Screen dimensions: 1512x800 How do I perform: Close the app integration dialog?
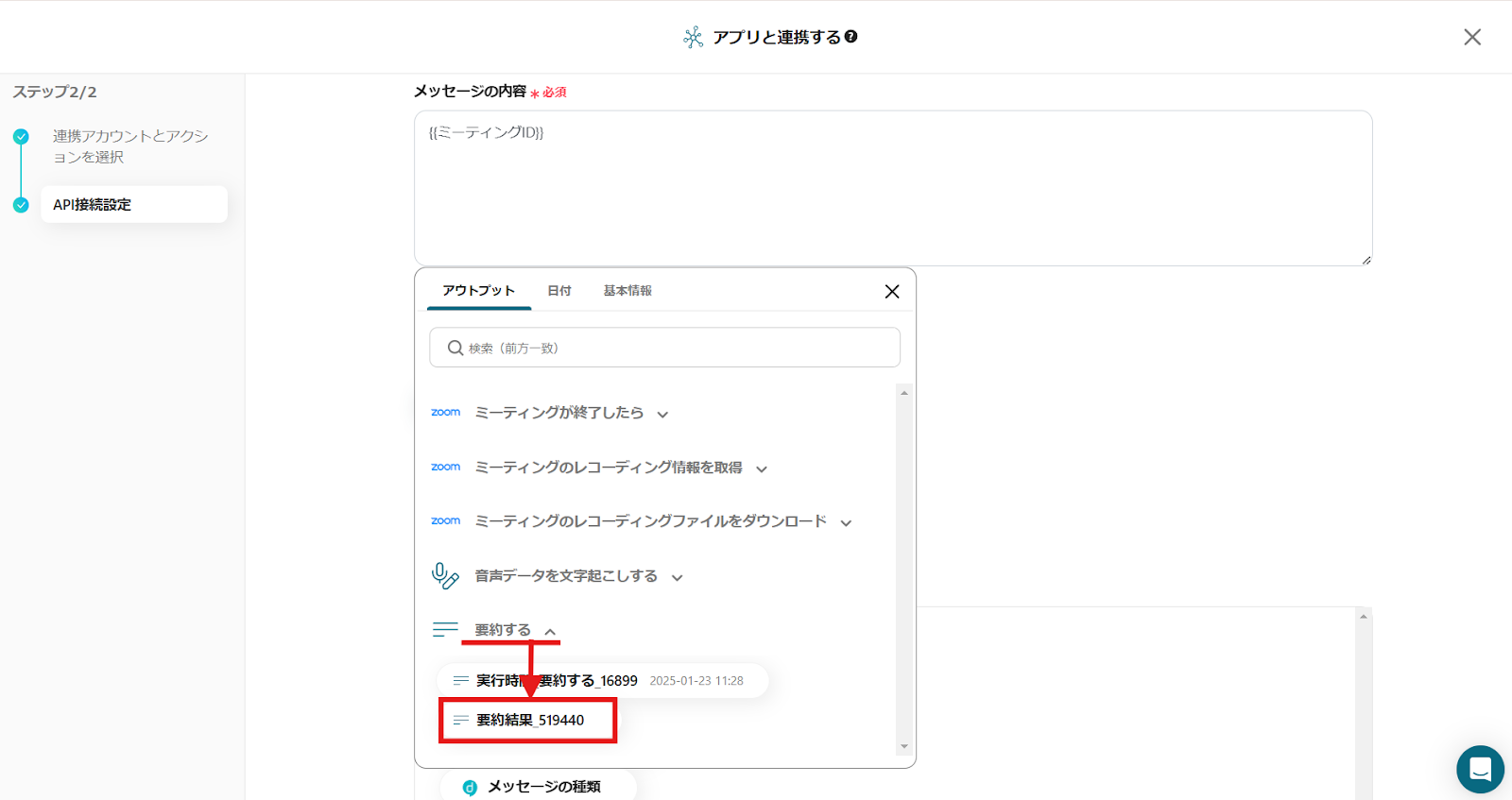pyautogui.click(x=1472, y=37)
